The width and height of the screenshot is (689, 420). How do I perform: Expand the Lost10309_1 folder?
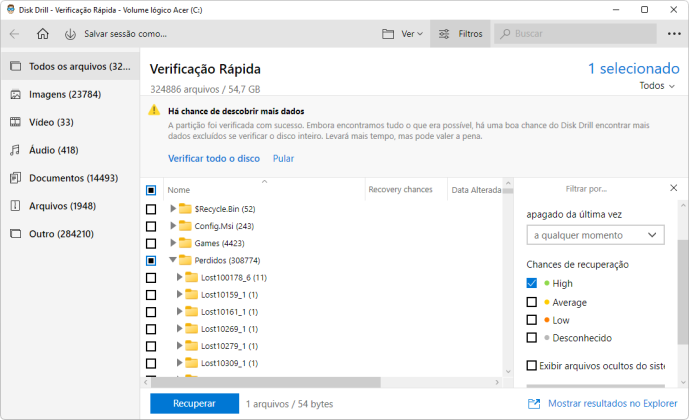click(x=179, y=362)
